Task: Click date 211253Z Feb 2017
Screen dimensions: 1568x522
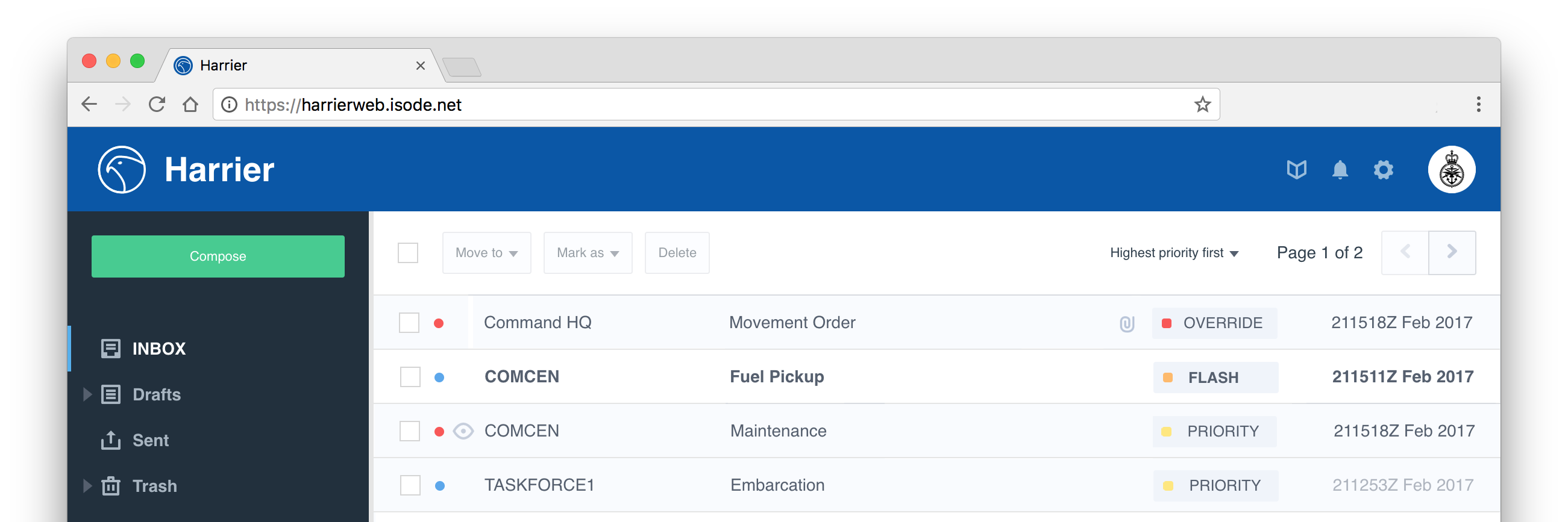Action: (1402, 485)
